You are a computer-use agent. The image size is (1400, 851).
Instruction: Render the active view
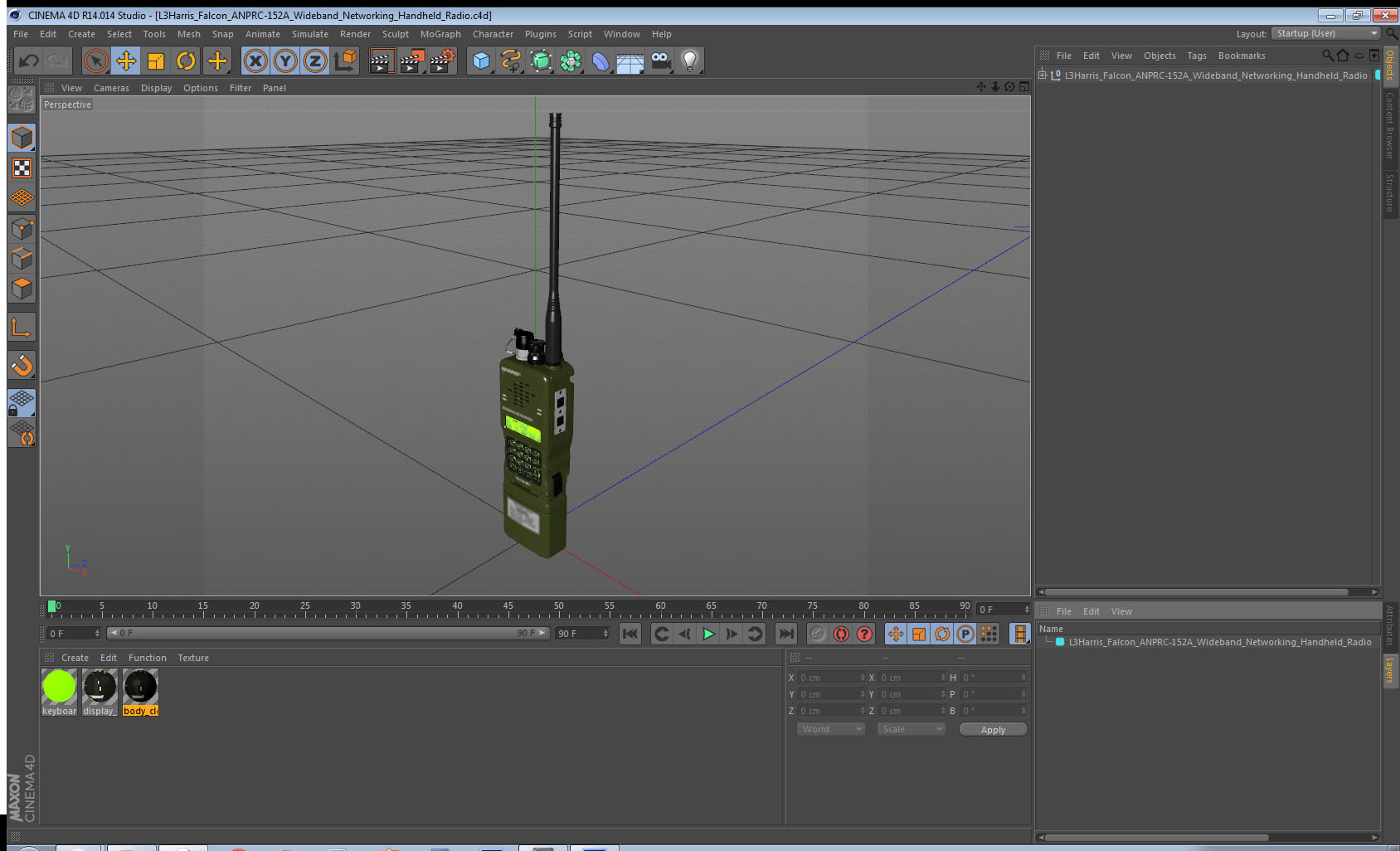pos(381,61)
